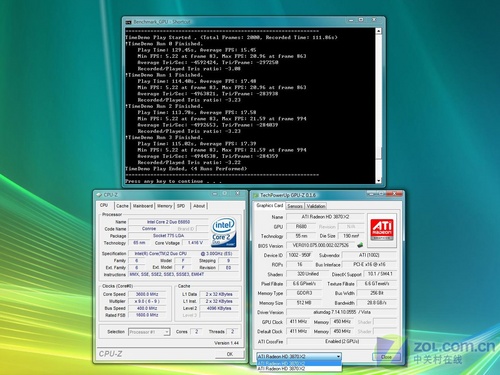Click the console vertical scrollbar thumb
Screen dimensions: 500x375
378,154
